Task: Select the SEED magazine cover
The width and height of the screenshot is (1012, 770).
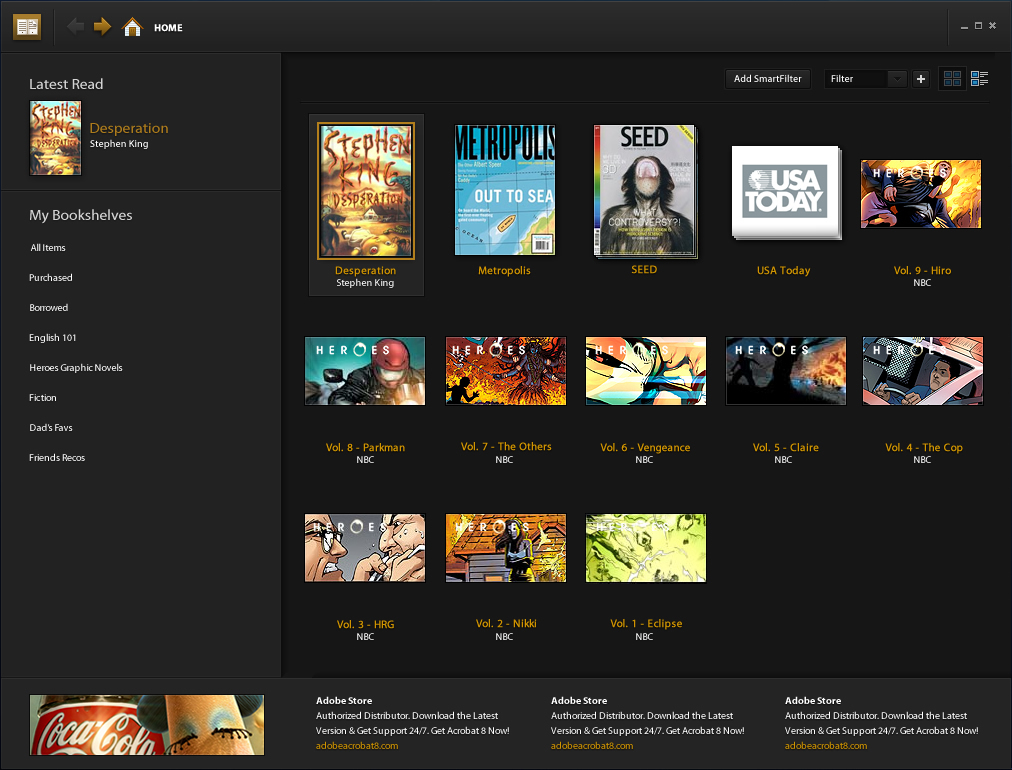Action: (x=644, y=190)
